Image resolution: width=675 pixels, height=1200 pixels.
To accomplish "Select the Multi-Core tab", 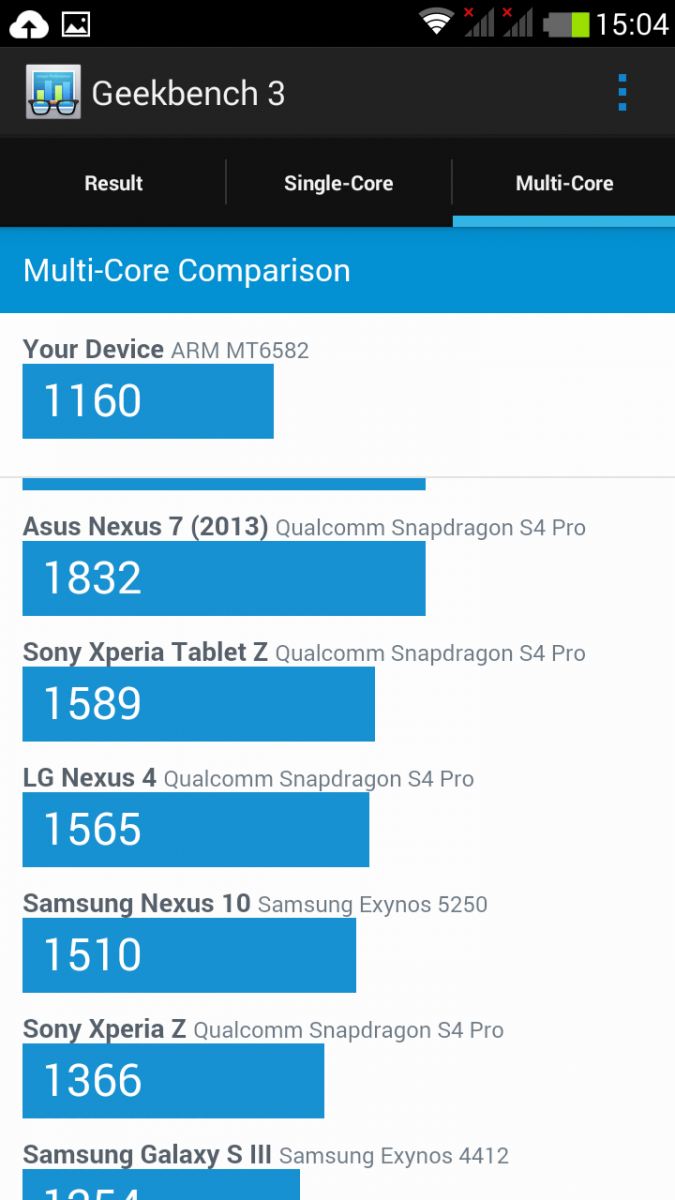I will (564, 183).
